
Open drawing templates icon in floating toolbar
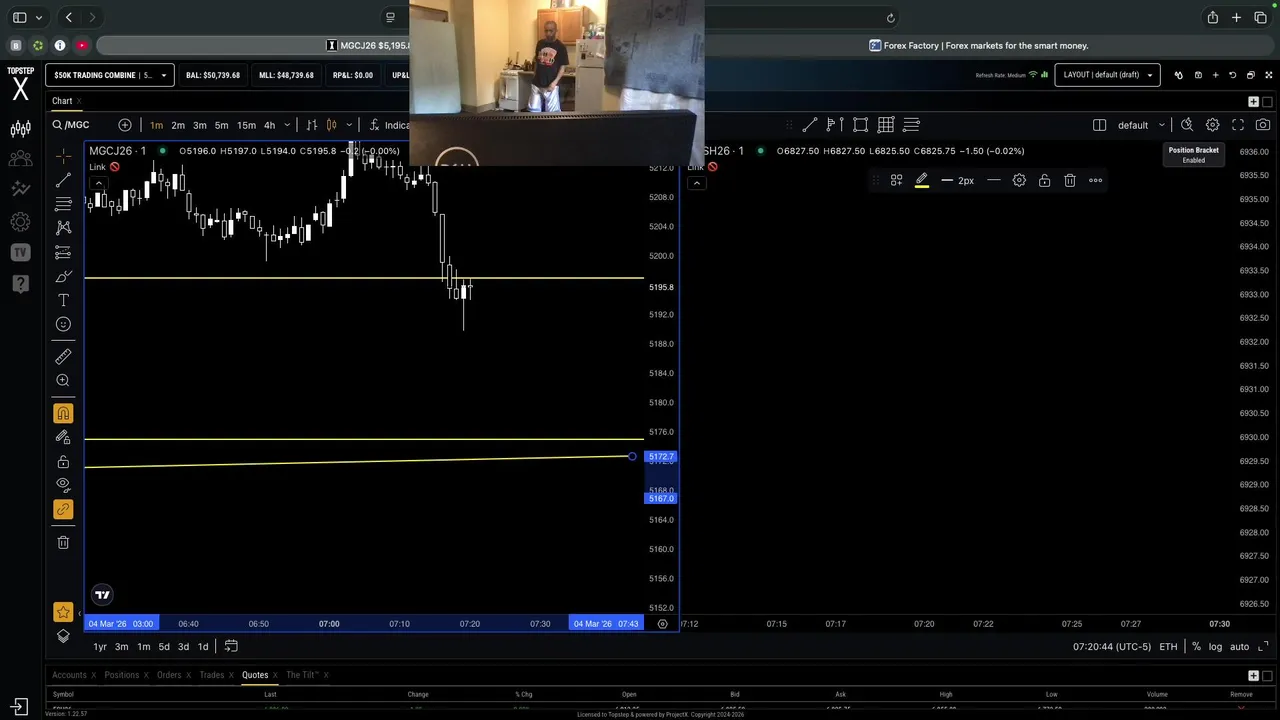pyautogui.click(x=896, y=180)
